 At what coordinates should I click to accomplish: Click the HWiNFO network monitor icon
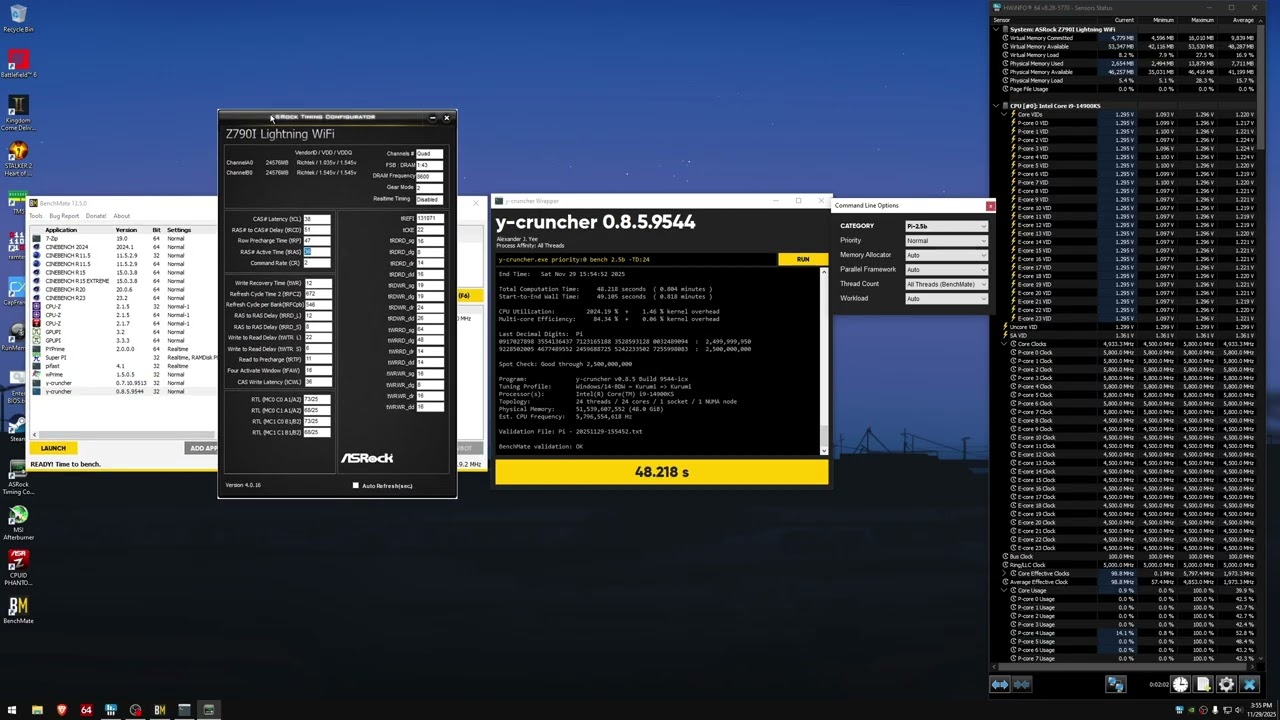(1115, 685)
